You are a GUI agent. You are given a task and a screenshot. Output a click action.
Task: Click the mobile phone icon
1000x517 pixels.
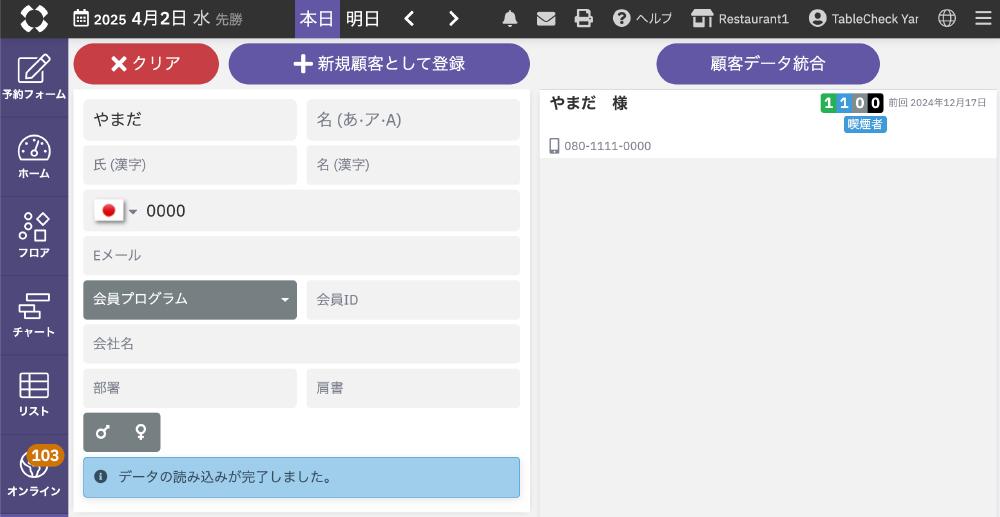pyautogui.click(x=554, y=146)
